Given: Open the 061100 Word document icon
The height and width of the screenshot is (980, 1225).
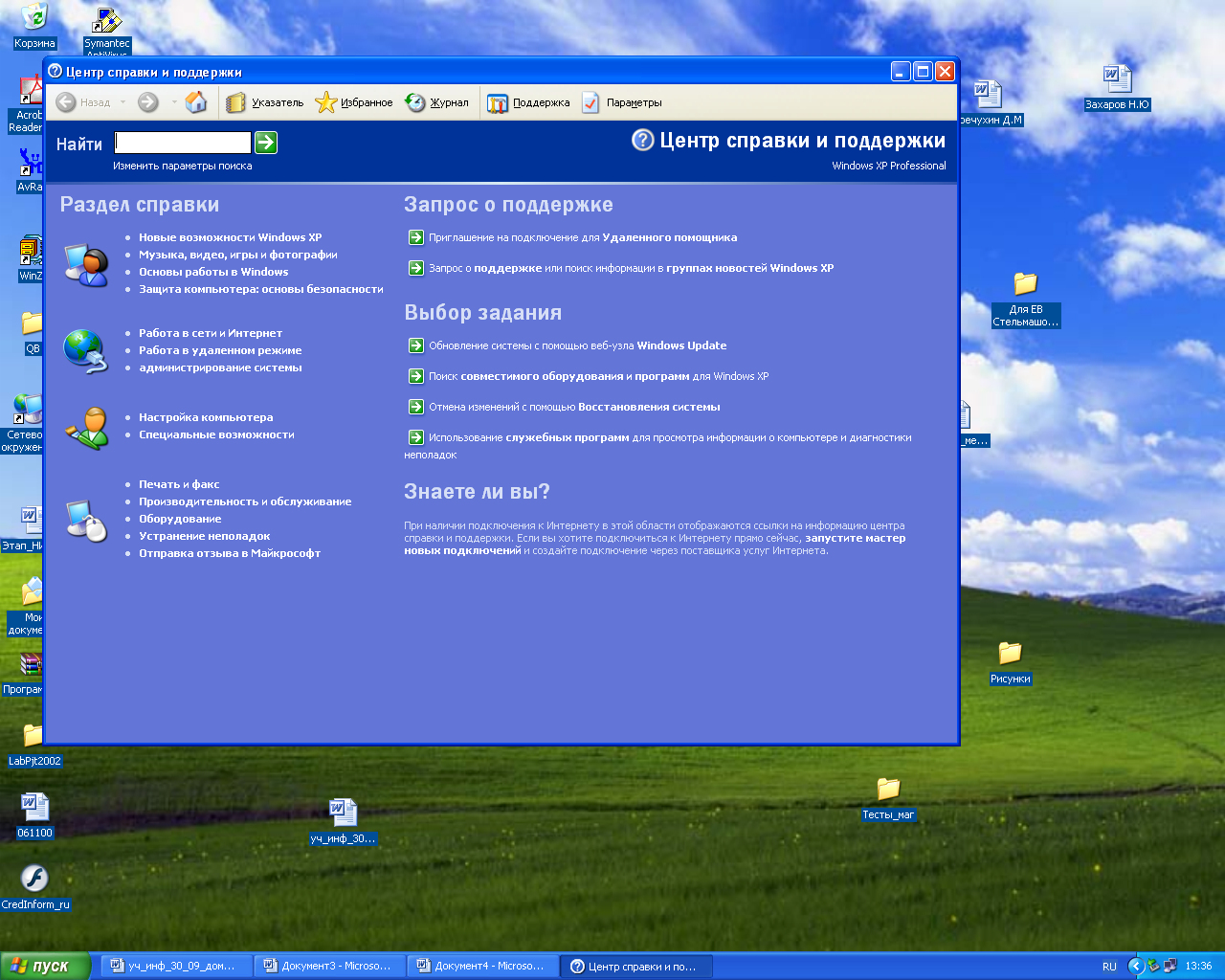Looking at the screenshot, I should (34, 816).
